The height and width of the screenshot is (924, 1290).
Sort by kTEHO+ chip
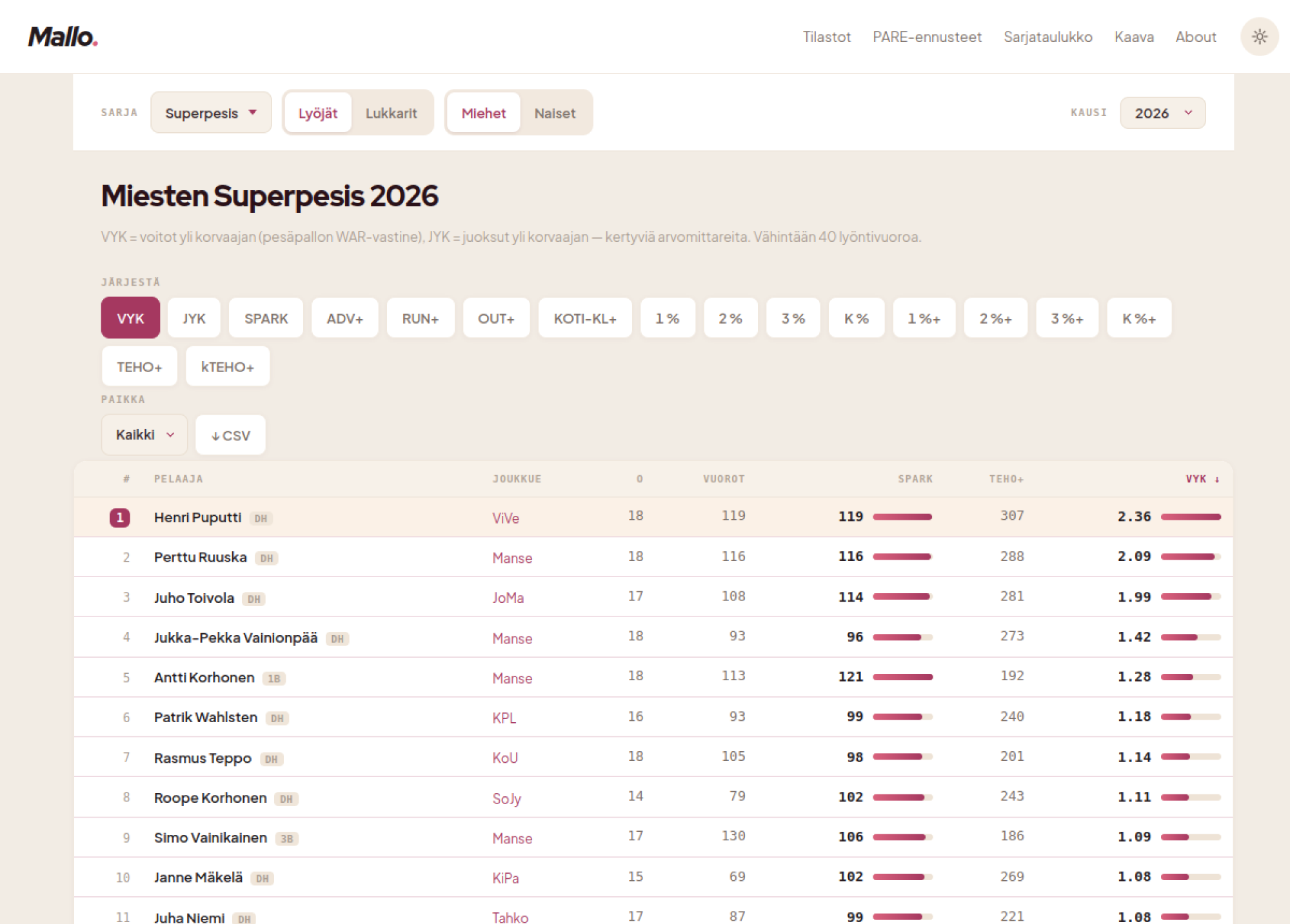tap(227, 366)
